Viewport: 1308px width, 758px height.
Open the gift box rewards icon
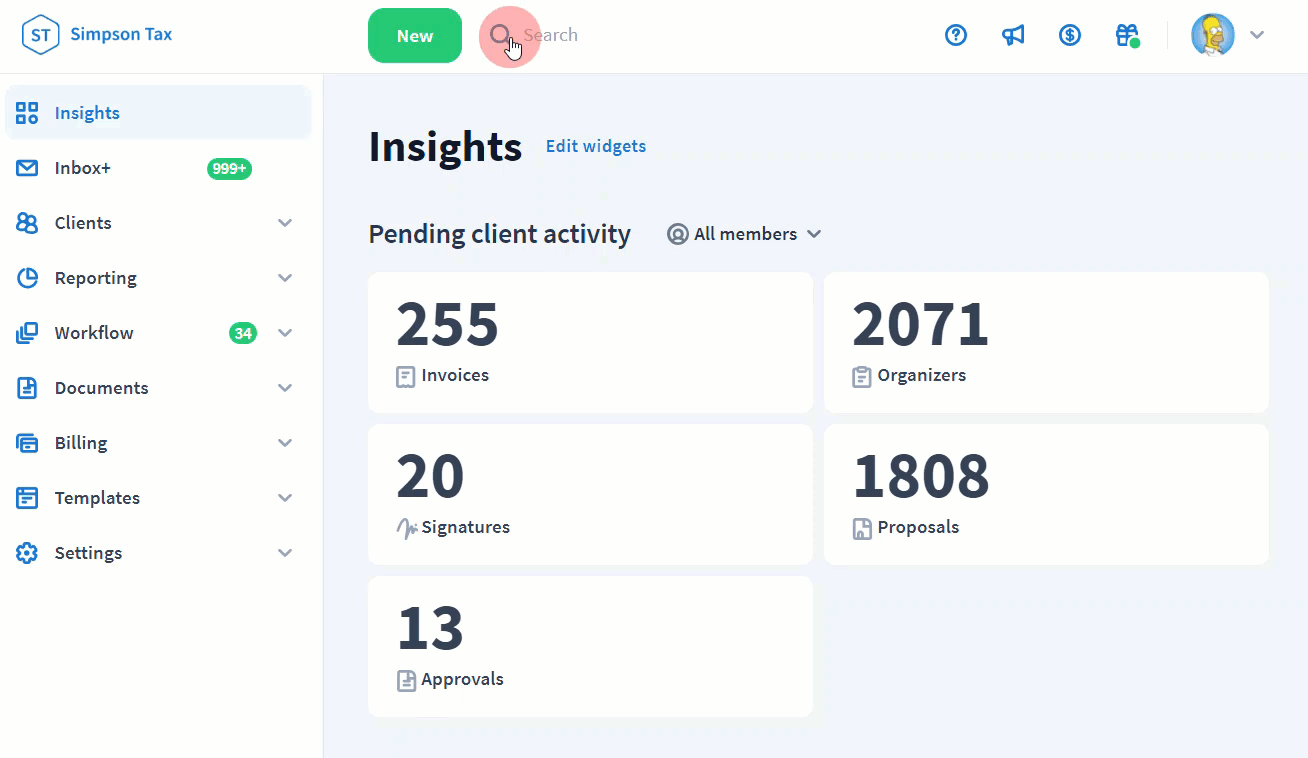pyautogui.click(x=1127, y=36)
